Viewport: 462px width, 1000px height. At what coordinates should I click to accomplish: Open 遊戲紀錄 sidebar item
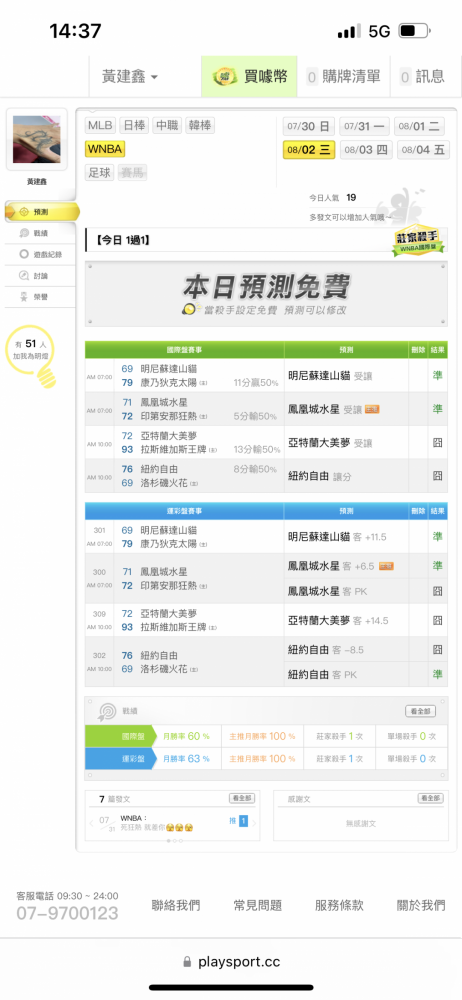click(40, 254)
